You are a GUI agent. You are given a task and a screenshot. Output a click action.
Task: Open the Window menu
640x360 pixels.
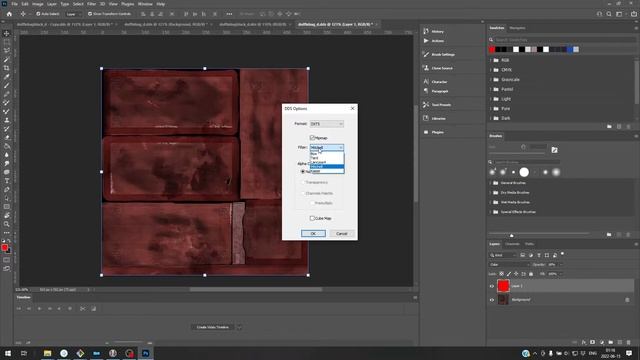(145, 4)
